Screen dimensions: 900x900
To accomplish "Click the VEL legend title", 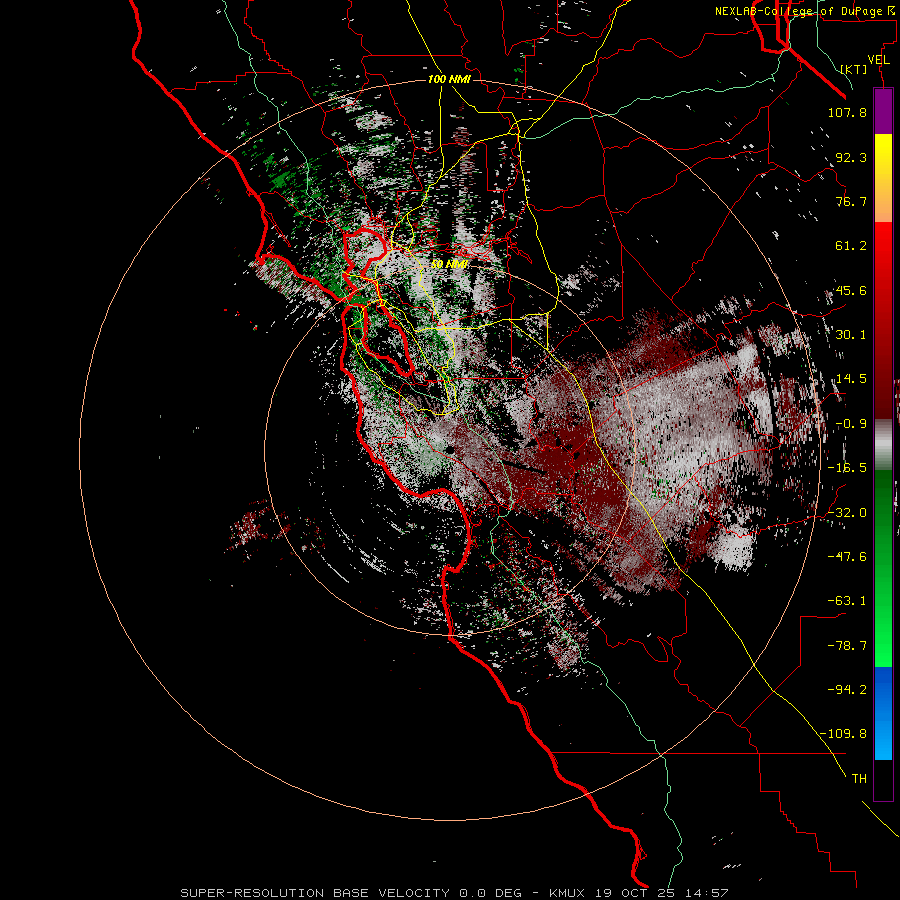I will point(878,60).
